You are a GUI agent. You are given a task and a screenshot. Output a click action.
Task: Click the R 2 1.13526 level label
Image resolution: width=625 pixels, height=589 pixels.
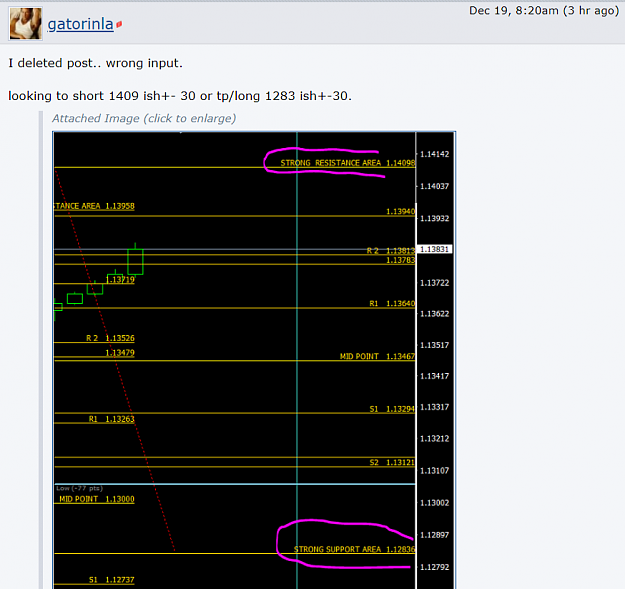coord(110,338)
